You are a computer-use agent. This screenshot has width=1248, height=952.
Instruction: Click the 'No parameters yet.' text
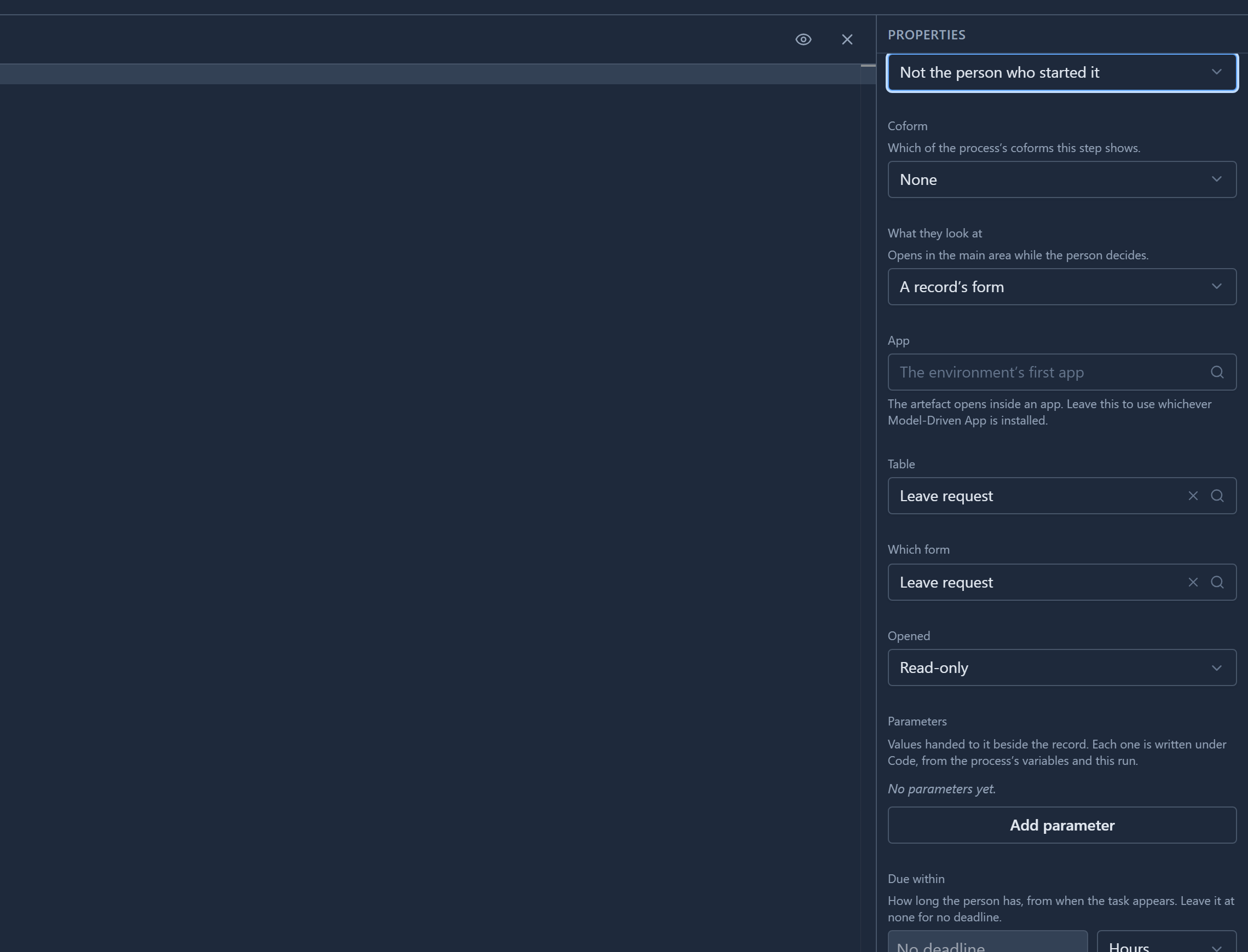(941, 789)
